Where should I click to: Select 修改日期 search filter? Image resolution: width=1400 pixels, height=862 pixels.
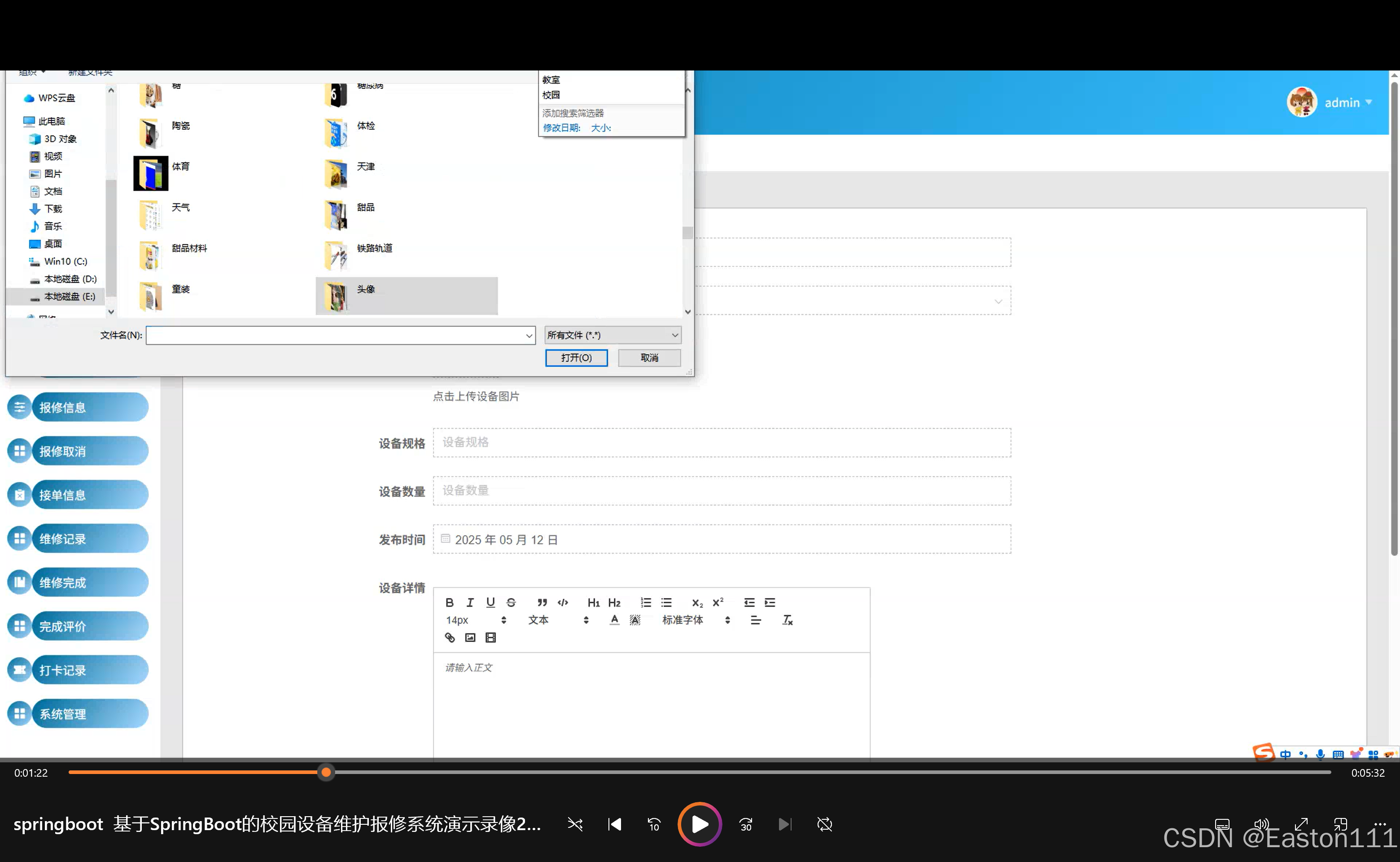pos(562,128)
